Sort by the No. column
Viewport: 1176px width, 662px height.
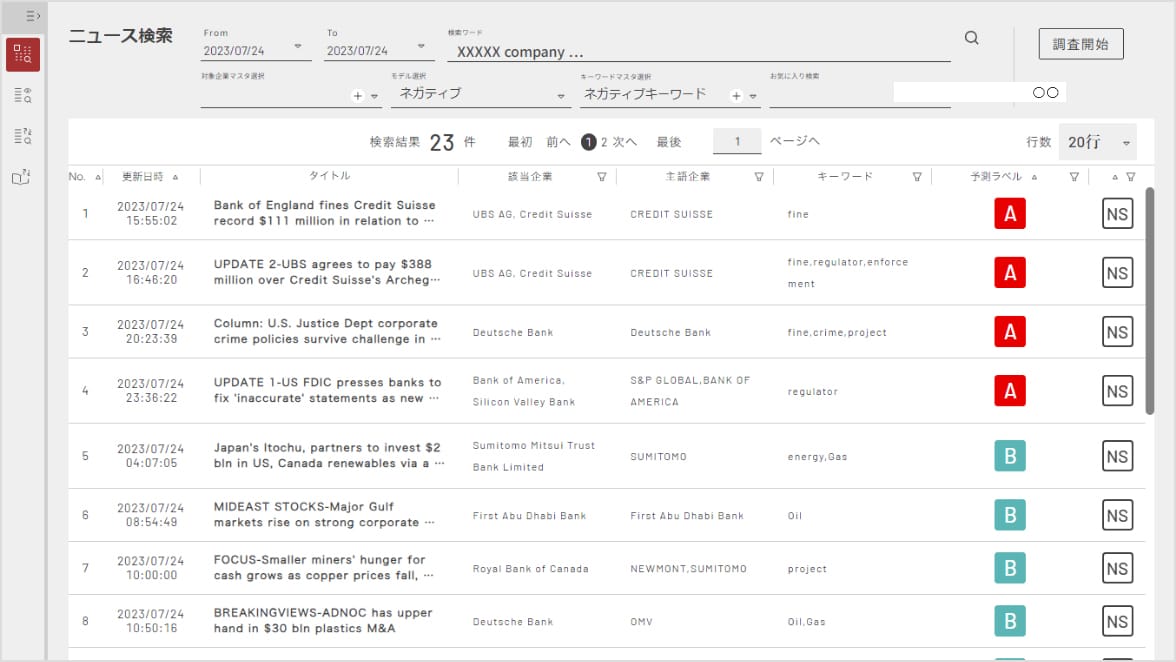point(98,177)
